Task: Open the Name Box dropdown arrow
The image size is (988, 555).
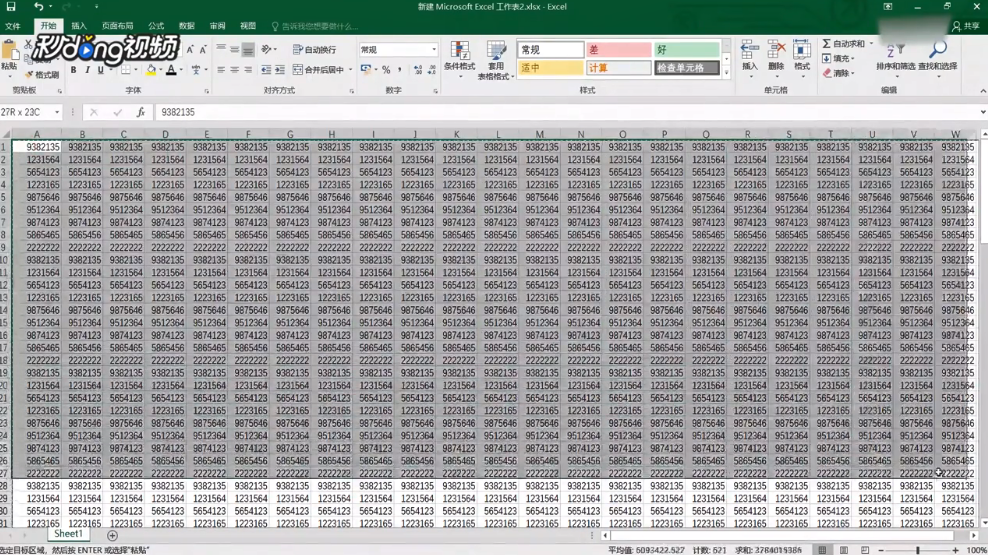Action: tap(57, 112)
